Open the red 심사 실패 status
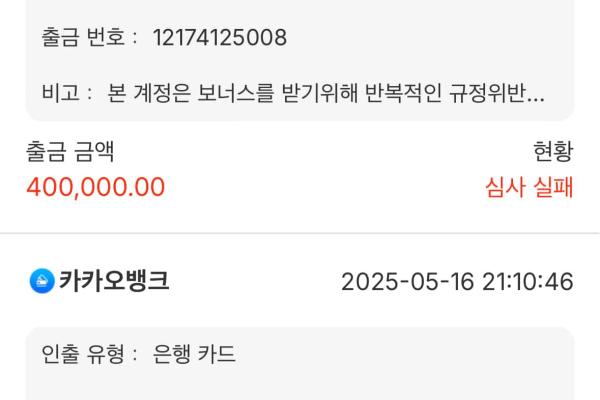The height and width of the screenshot is (400, 600). pos(529,187)
